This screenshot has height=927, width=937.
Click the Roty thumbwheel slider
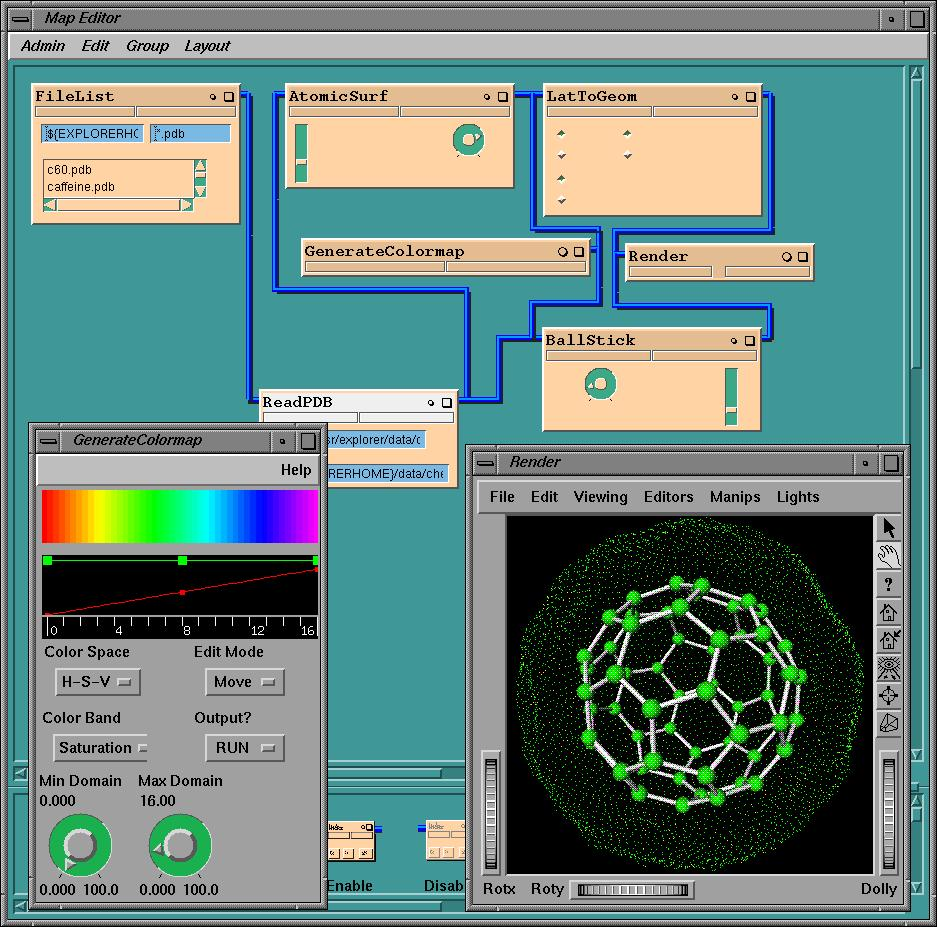coord(634,889)
